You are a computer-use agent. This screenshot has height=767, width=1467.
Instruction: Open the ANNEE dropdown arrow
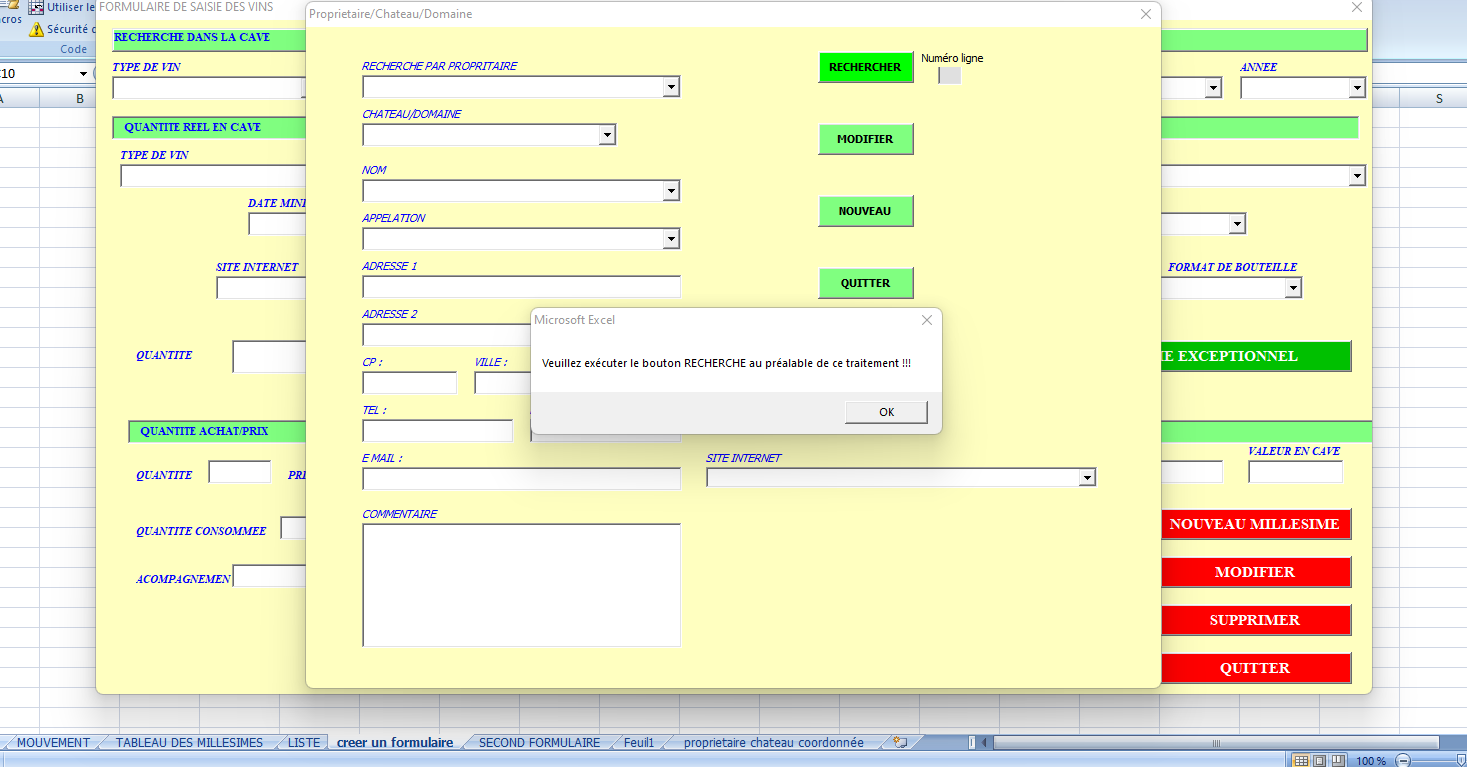pos(1356,88)
